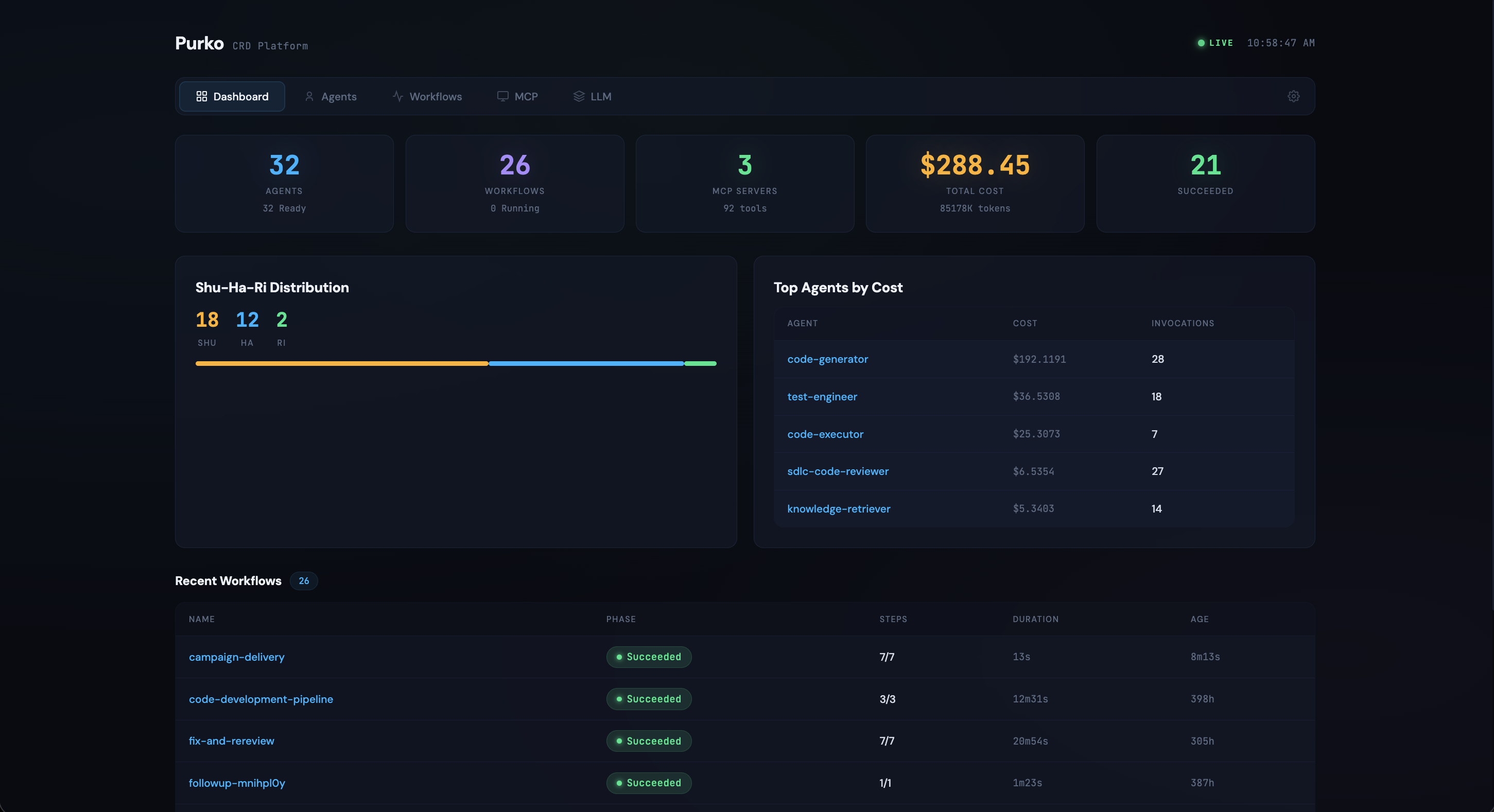Click the LLM layers icon

pyautogui.click(x=578, y=96)
